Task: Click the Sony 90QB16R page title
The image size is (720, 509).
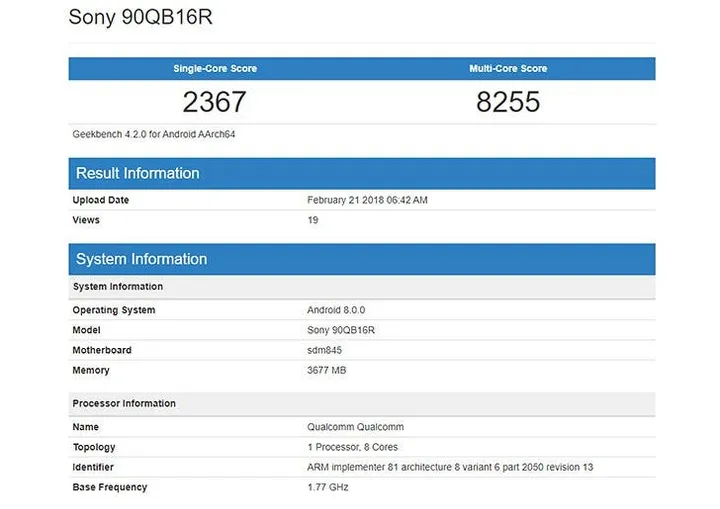Action: click(x=140, y=18)
